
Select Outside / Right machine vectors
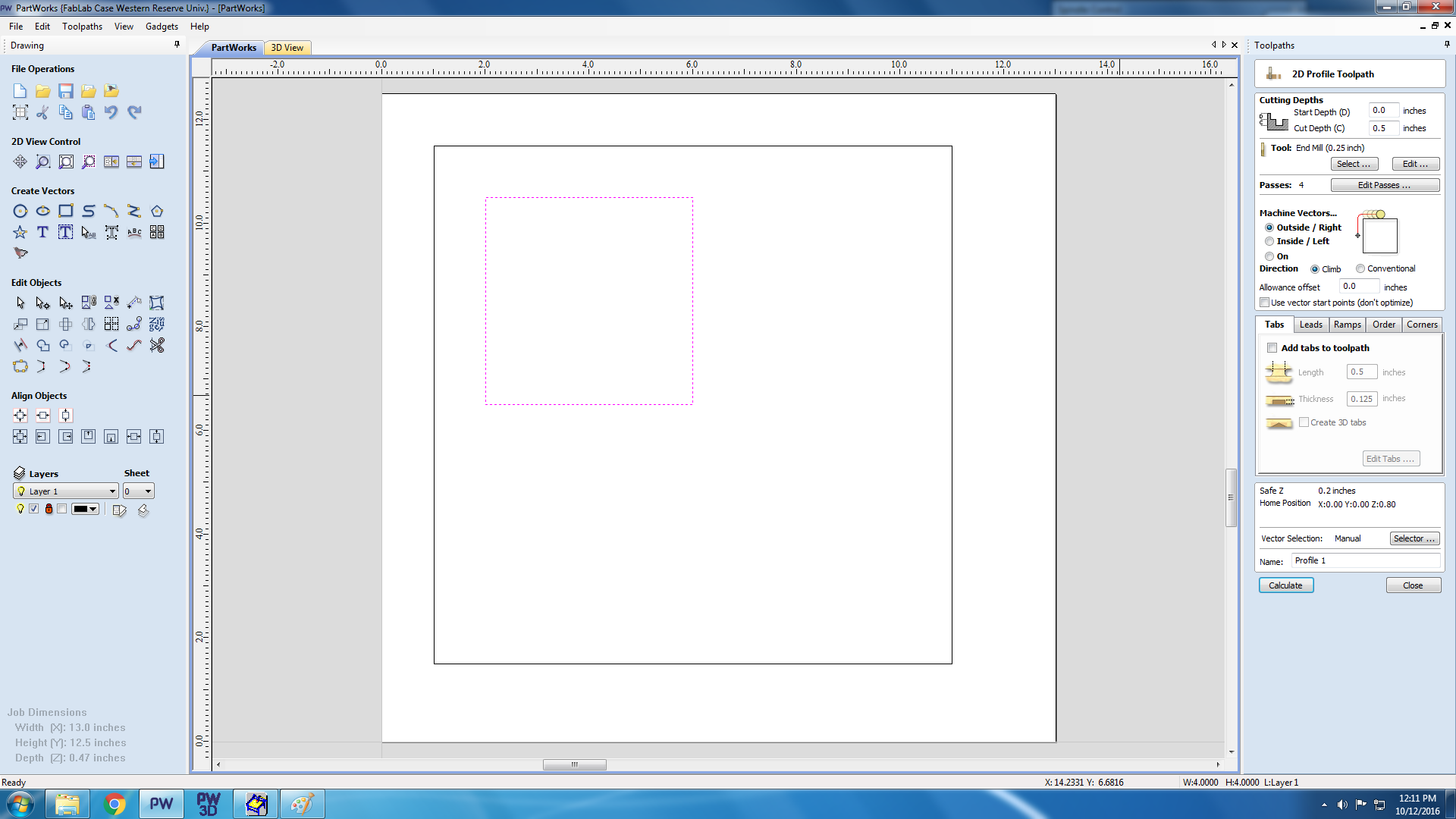pyautogui.click(x=1269, y=227)
